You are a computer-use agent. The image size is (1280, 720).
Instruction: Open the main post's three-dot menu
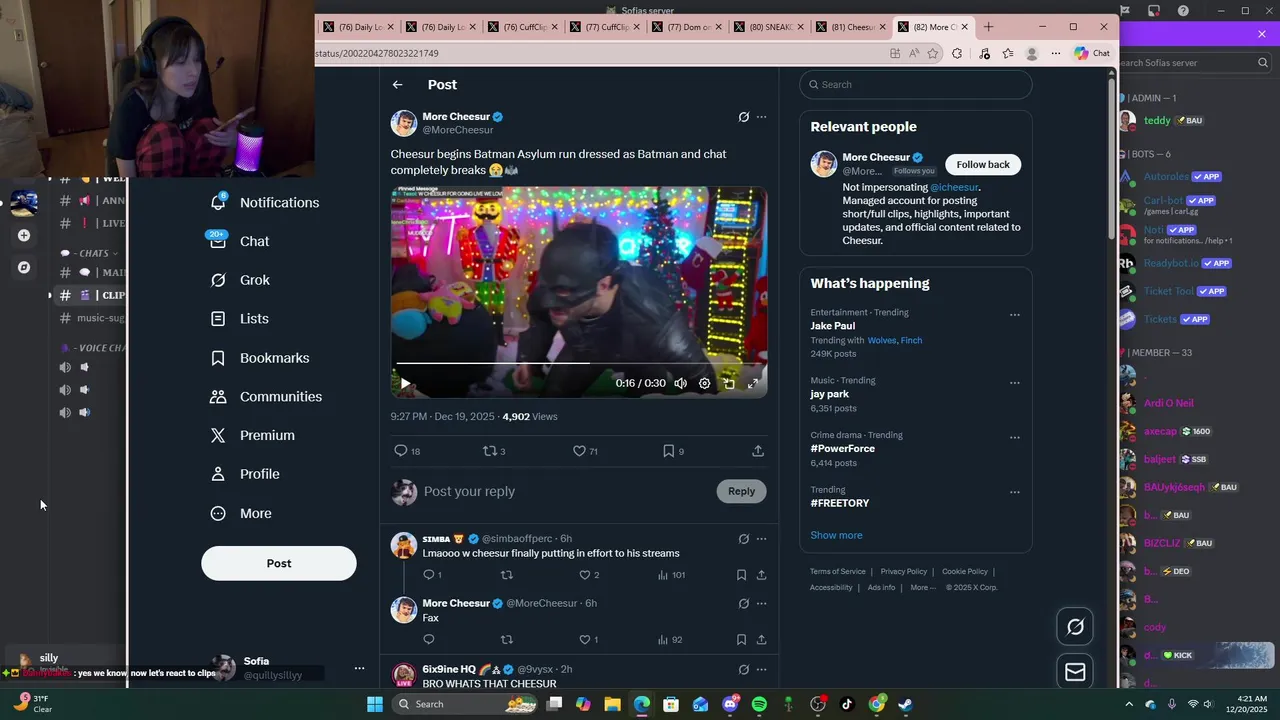click(761, 117)
